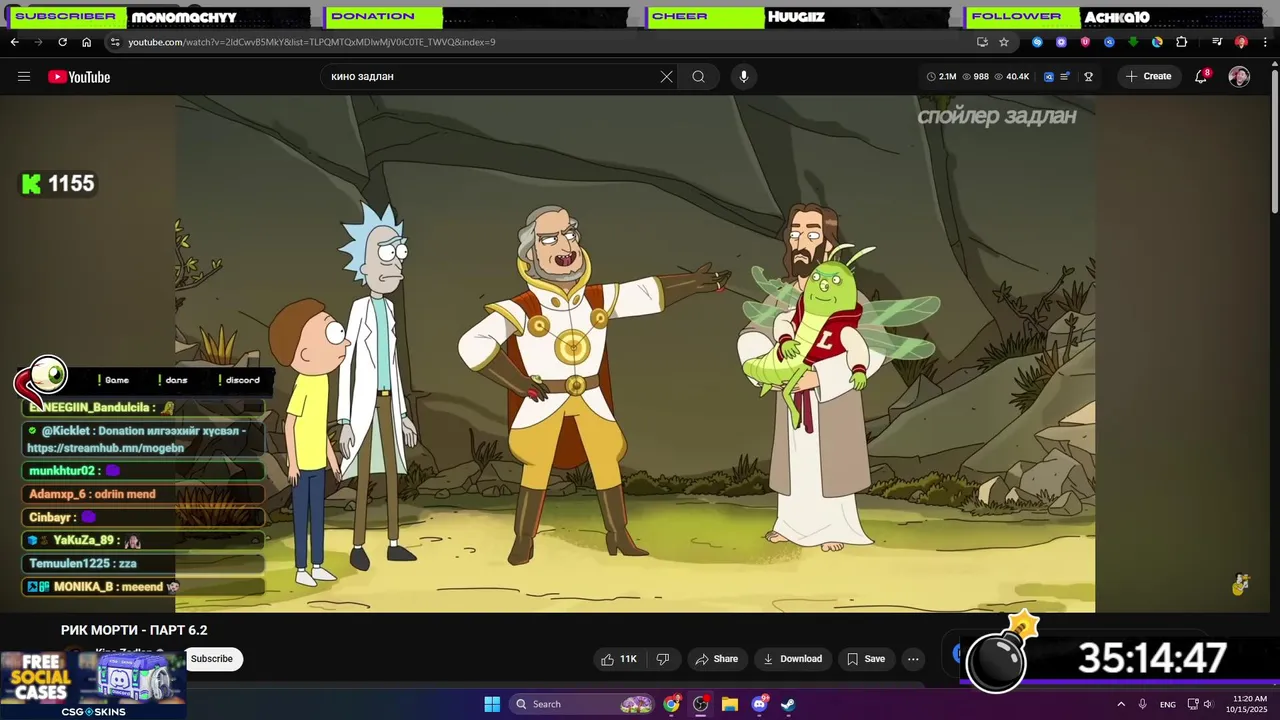This screenshot has height=720, width=1280.
Task: Open more actions three-dot menu under video
Action: pos(913,659)
